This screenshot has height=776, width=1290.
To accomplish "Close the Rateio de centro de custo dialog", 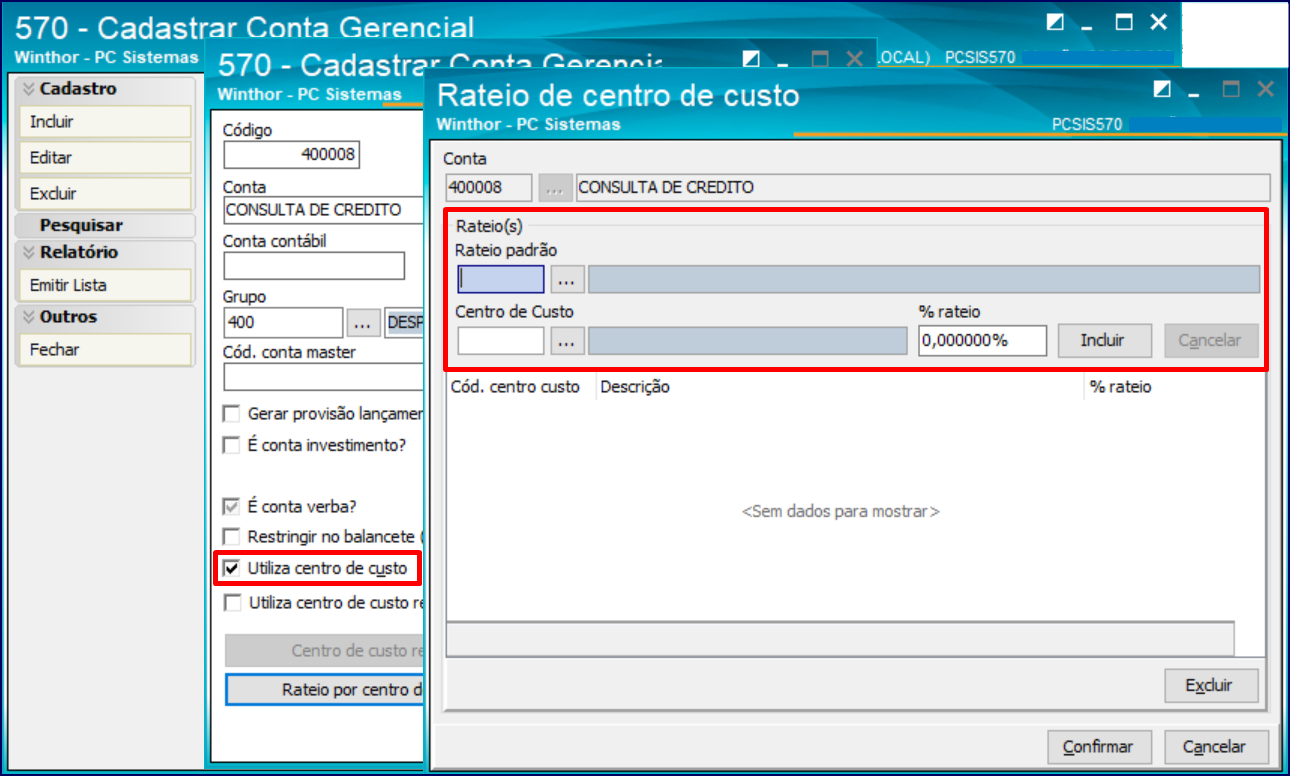I will [1265, 89].
